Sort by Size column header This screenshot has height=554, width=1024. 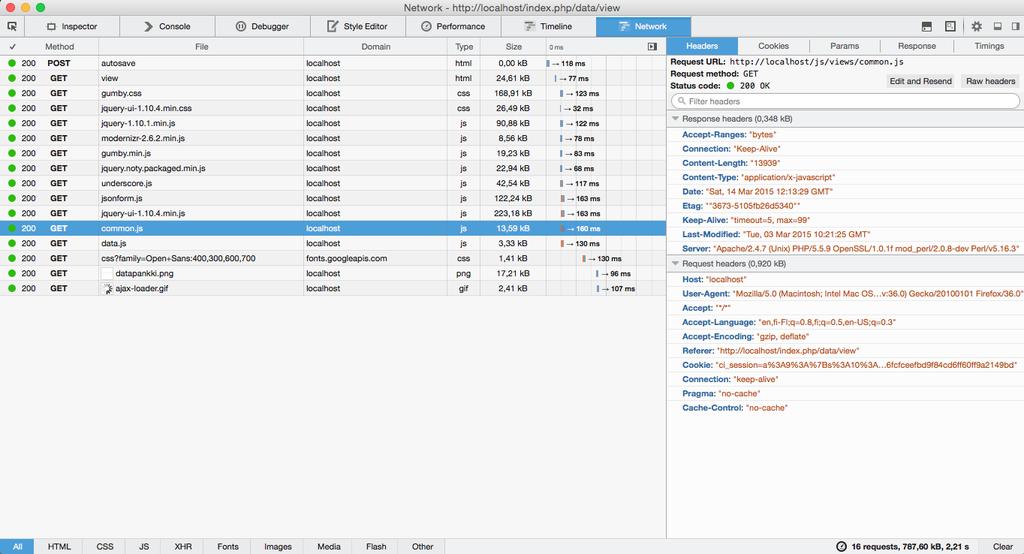[x=513, y=46]
